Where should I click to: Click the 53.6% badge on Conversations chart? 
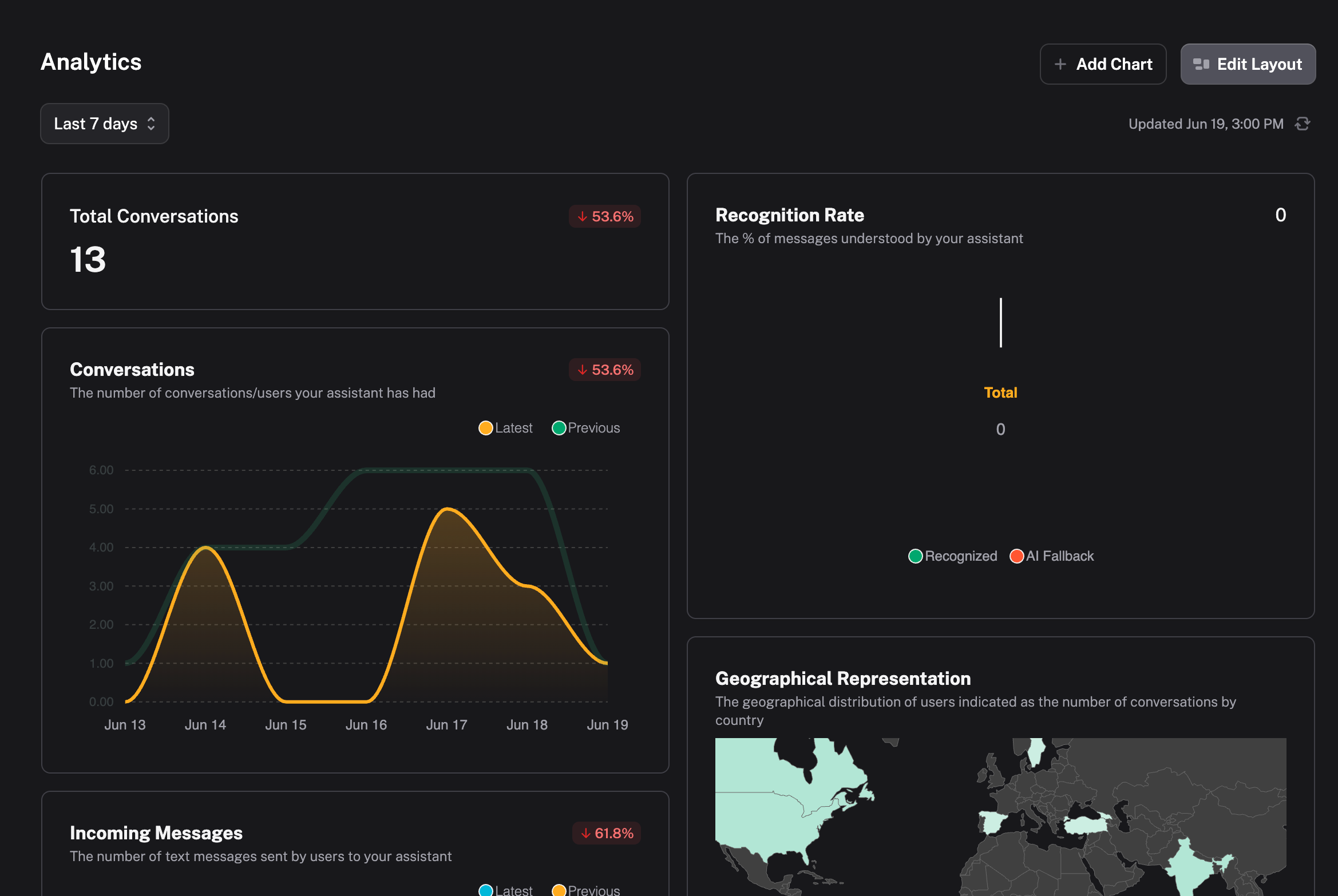[604, 370]
